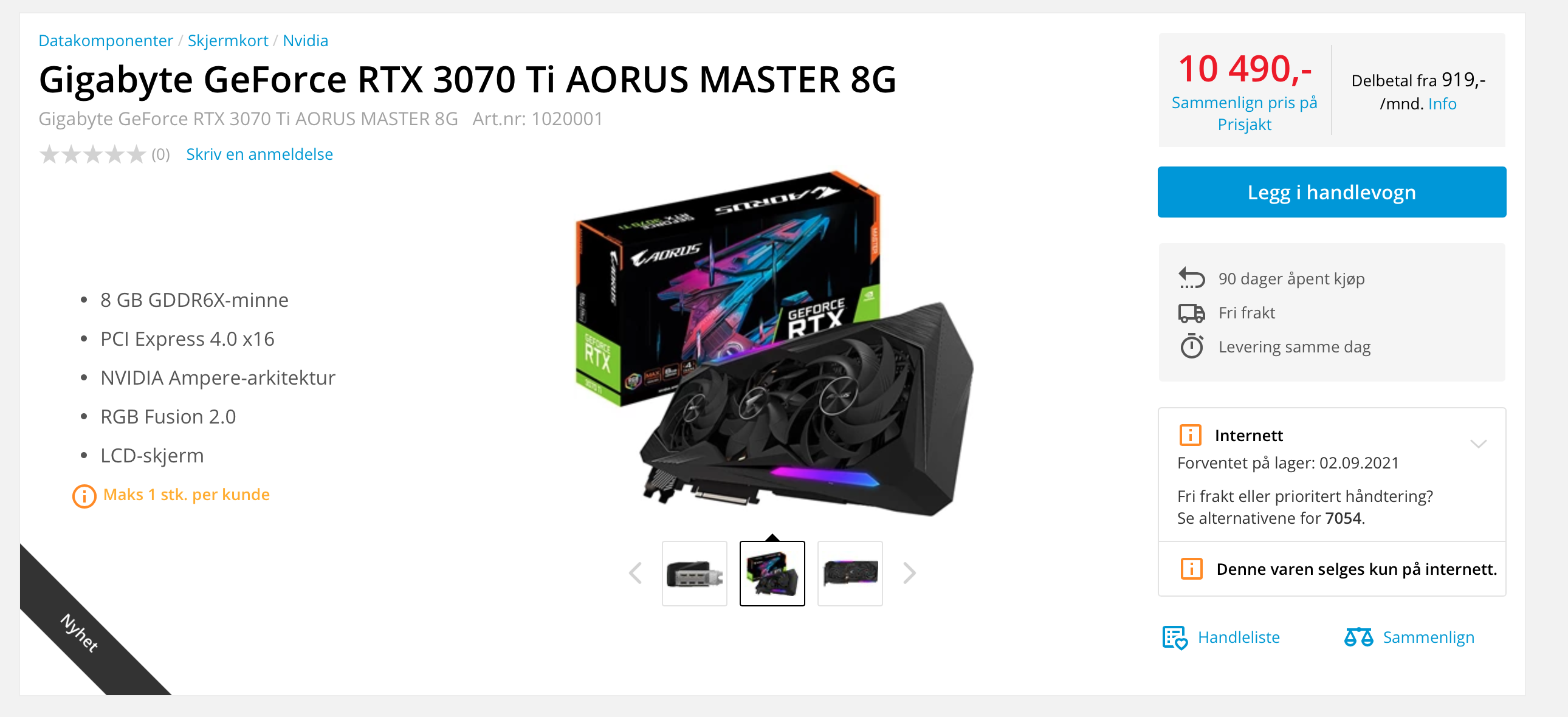Open the Skjermkort breadcrumb
The image size is (1568, 717).
(x=228, y=41)
